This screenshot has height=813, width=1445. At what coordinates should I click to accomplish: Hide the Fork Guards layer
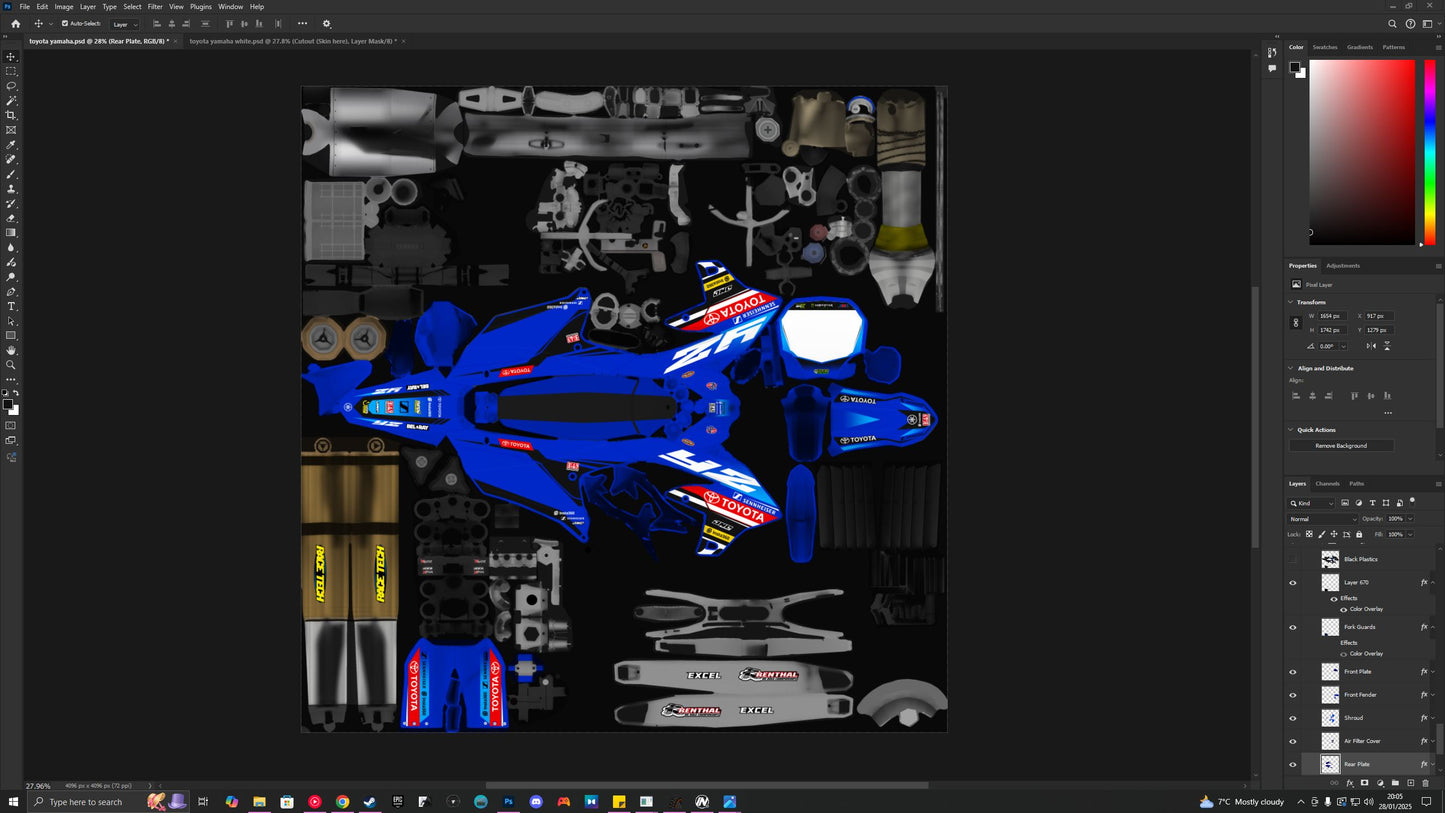pos(1292,627)
